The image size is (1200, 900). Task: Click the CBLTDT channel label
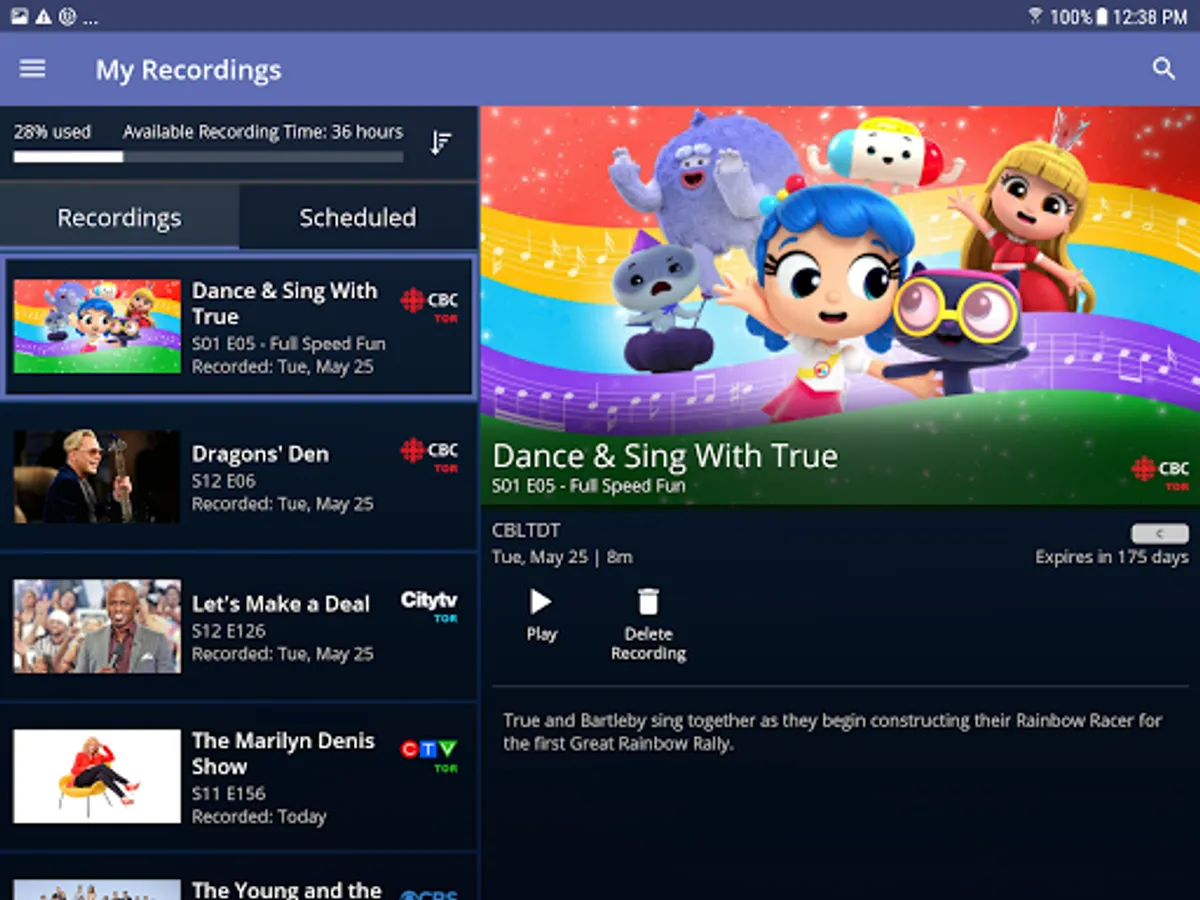(526, 530)
